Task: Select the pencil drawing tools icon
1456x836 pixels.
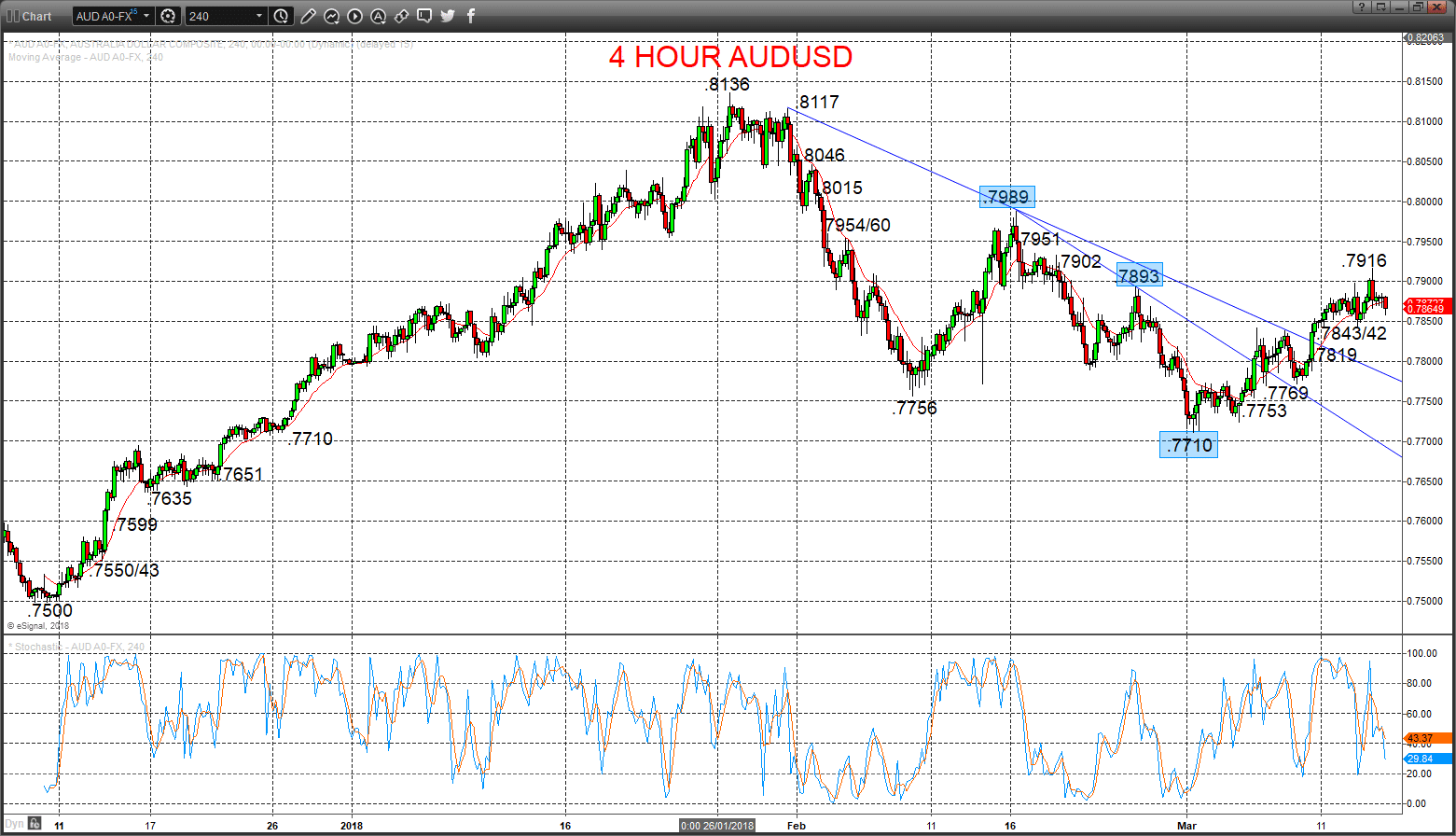Action: click(x=310, y=16)
